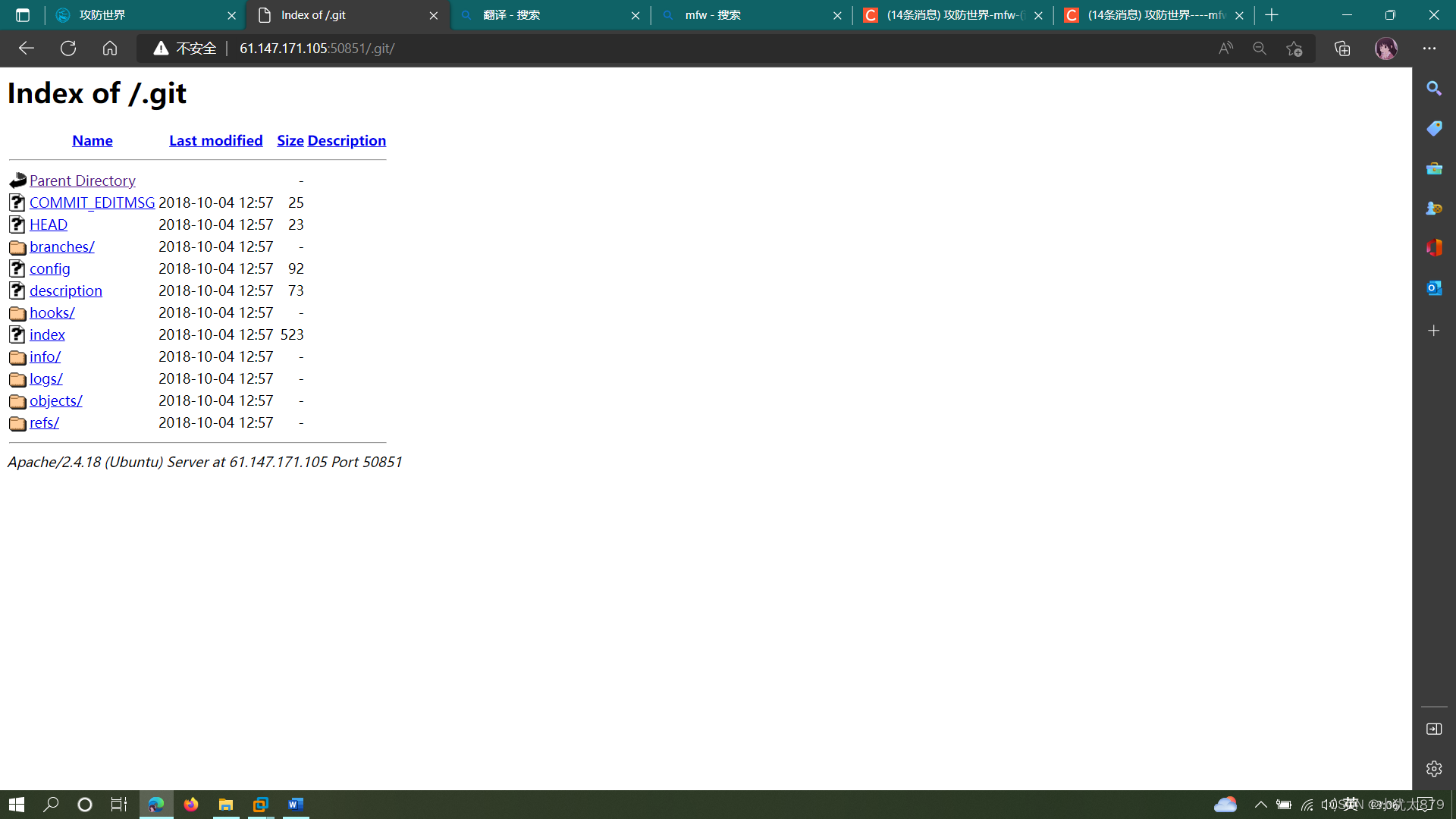Show hidden system tray icons chevron

click(1260, 805)
